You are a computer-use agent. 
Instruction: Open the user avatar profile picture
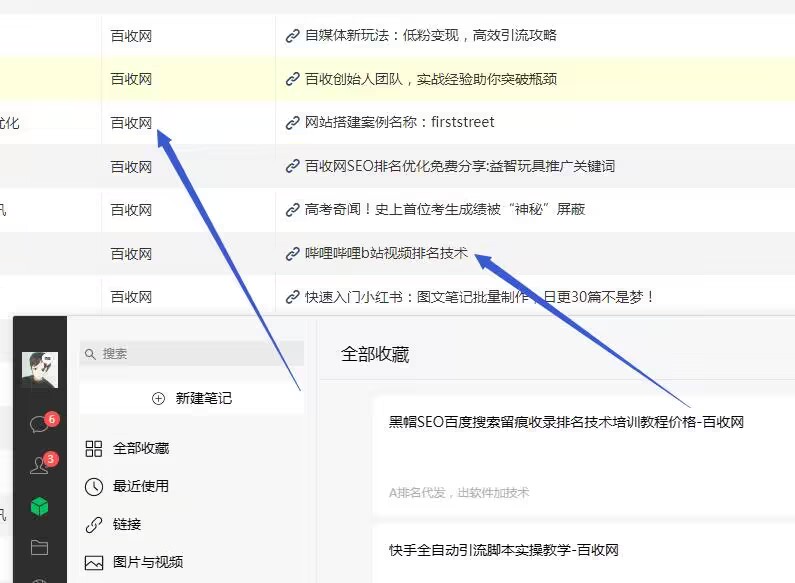point(40,370)
